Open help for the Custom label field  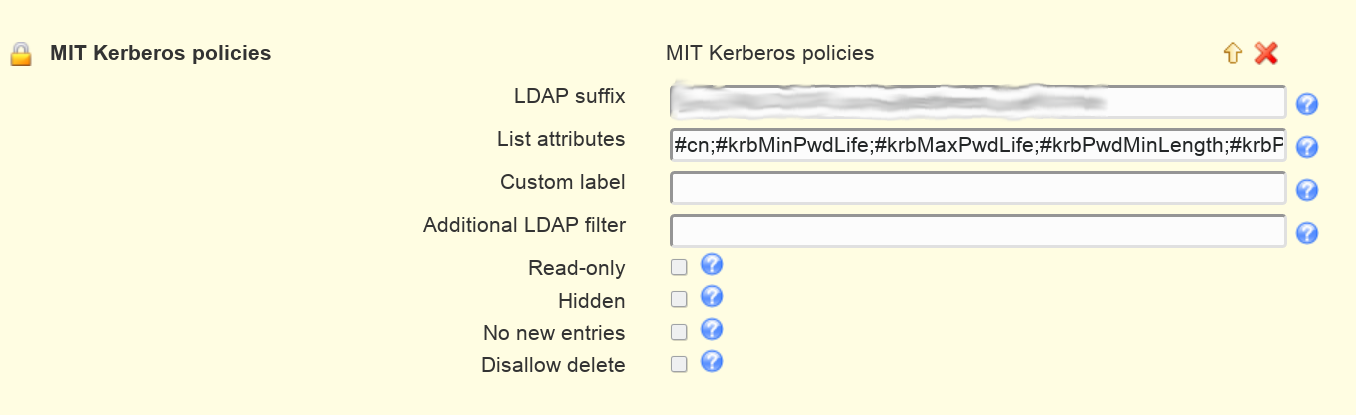click(x=1307, y=190)
